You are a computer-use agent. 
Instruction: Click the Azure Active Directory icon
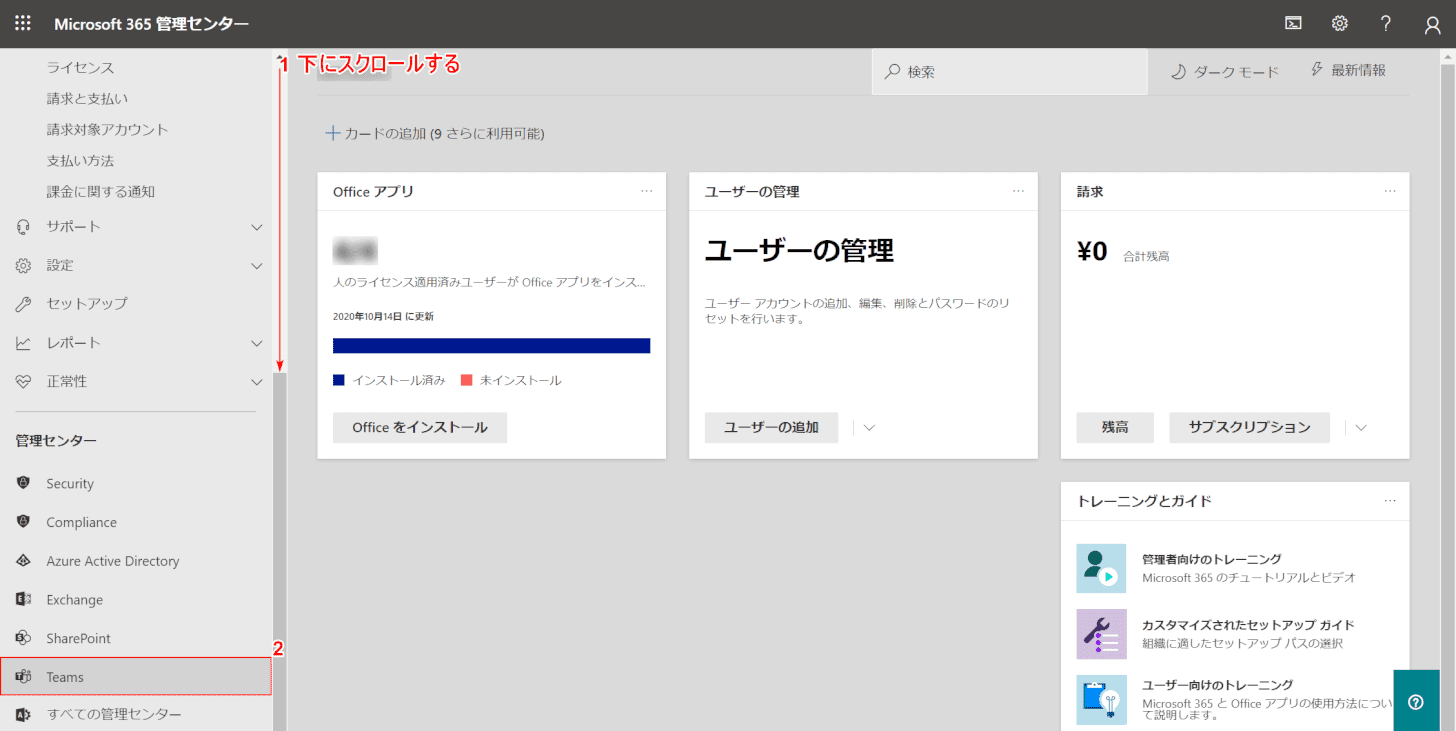click(24, 561)
